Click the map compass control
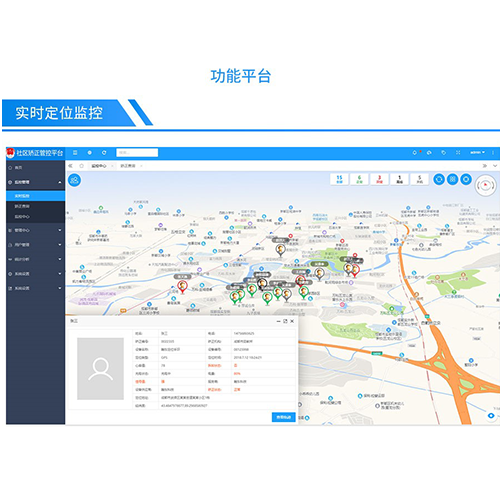Screen dimensions: 500x500 (x=486, y=185)
